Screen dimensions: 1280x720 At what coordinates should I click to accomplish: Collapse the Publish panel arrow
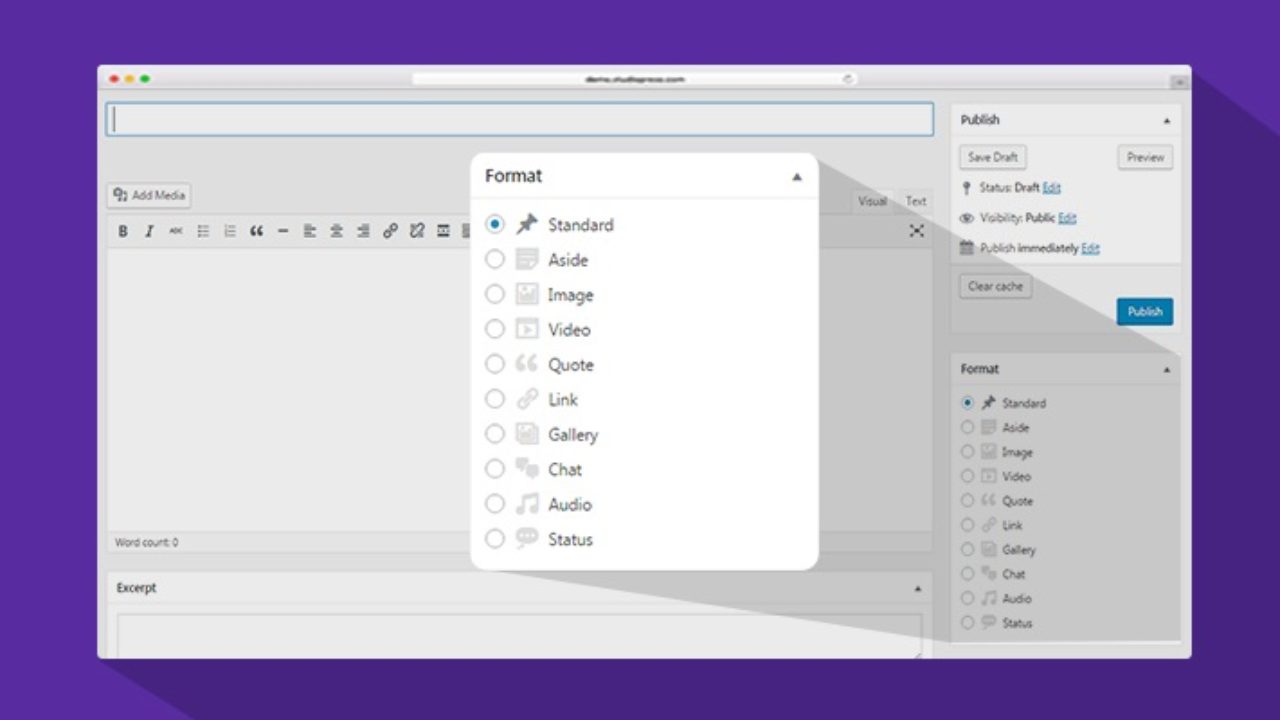pos(1166,120)
